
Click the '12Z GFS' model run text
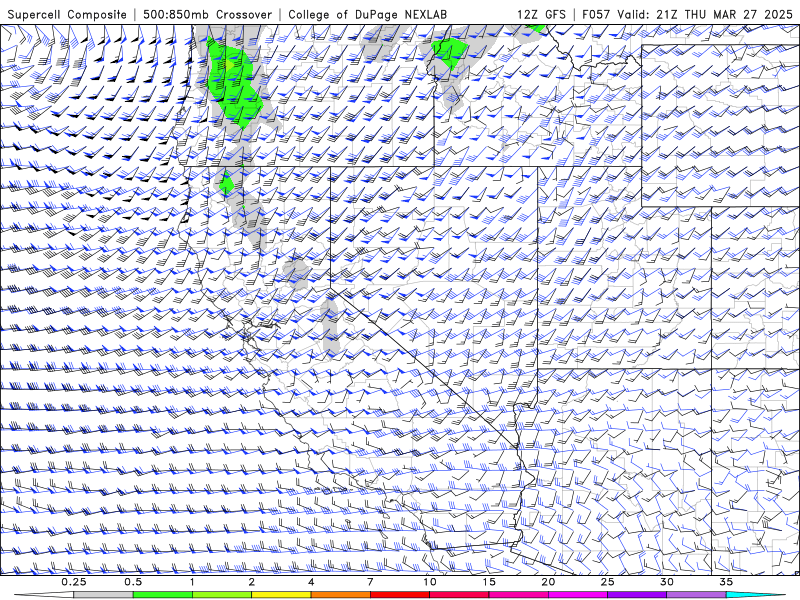(541, 14)
